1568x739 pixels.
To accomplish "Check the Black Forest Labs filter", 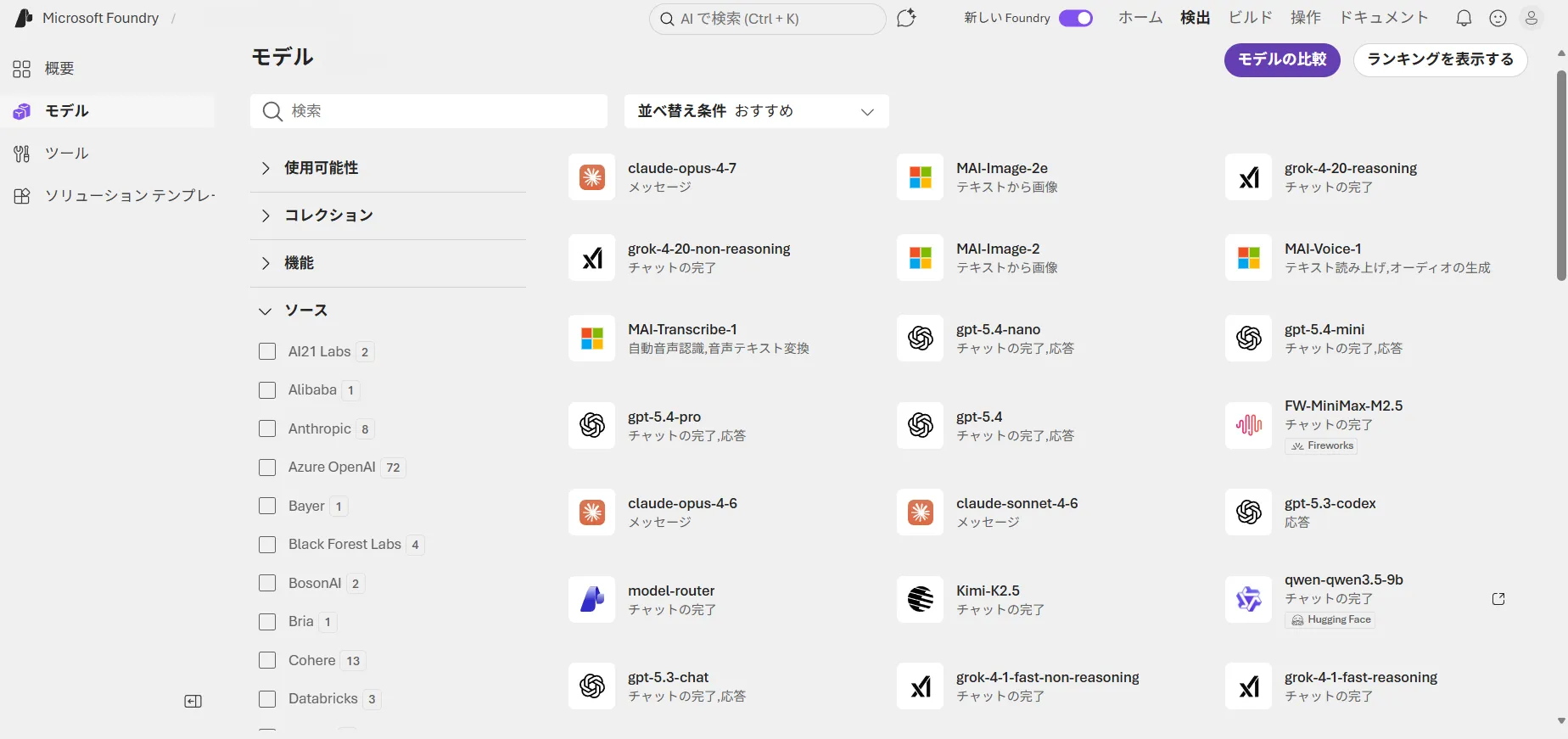I will click(x=267, y=545).
